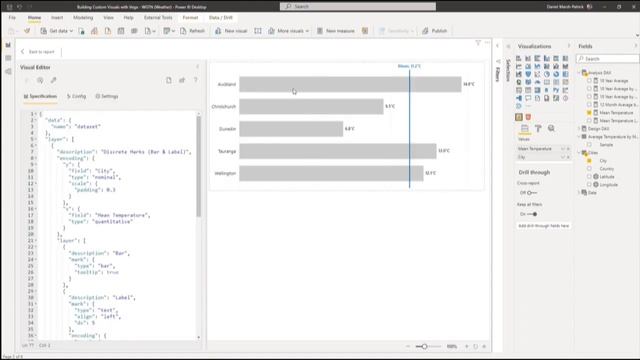Uncheck the City field checkbox
Image resolution: width=640 pixels, height=360 pixels.
tap(589, 161)
